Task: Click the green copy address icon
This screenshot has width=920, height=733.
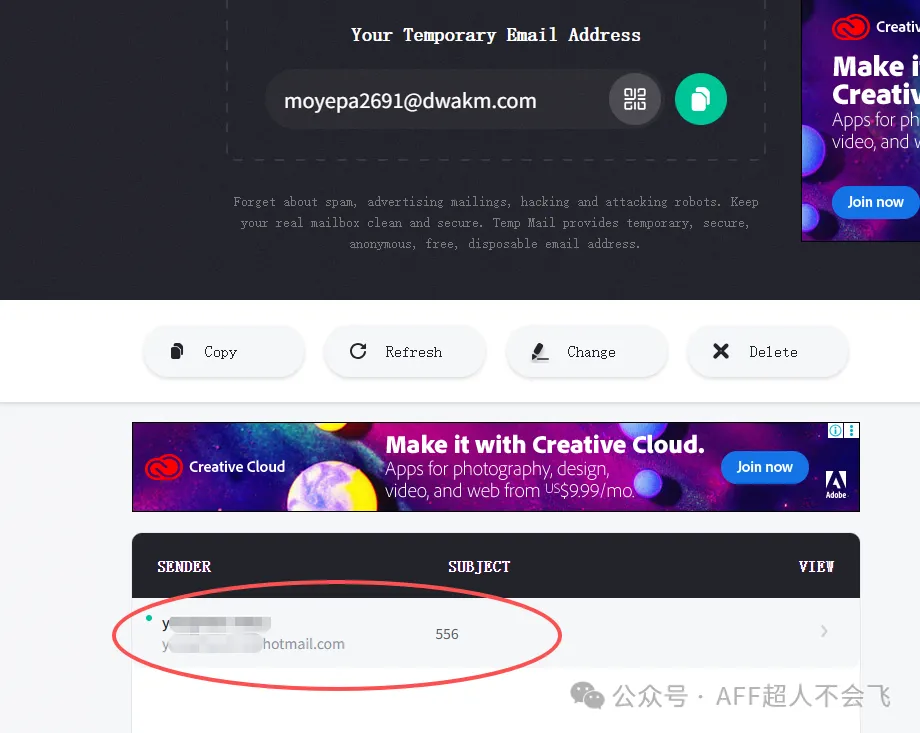Action: click(x=701, y=99)
